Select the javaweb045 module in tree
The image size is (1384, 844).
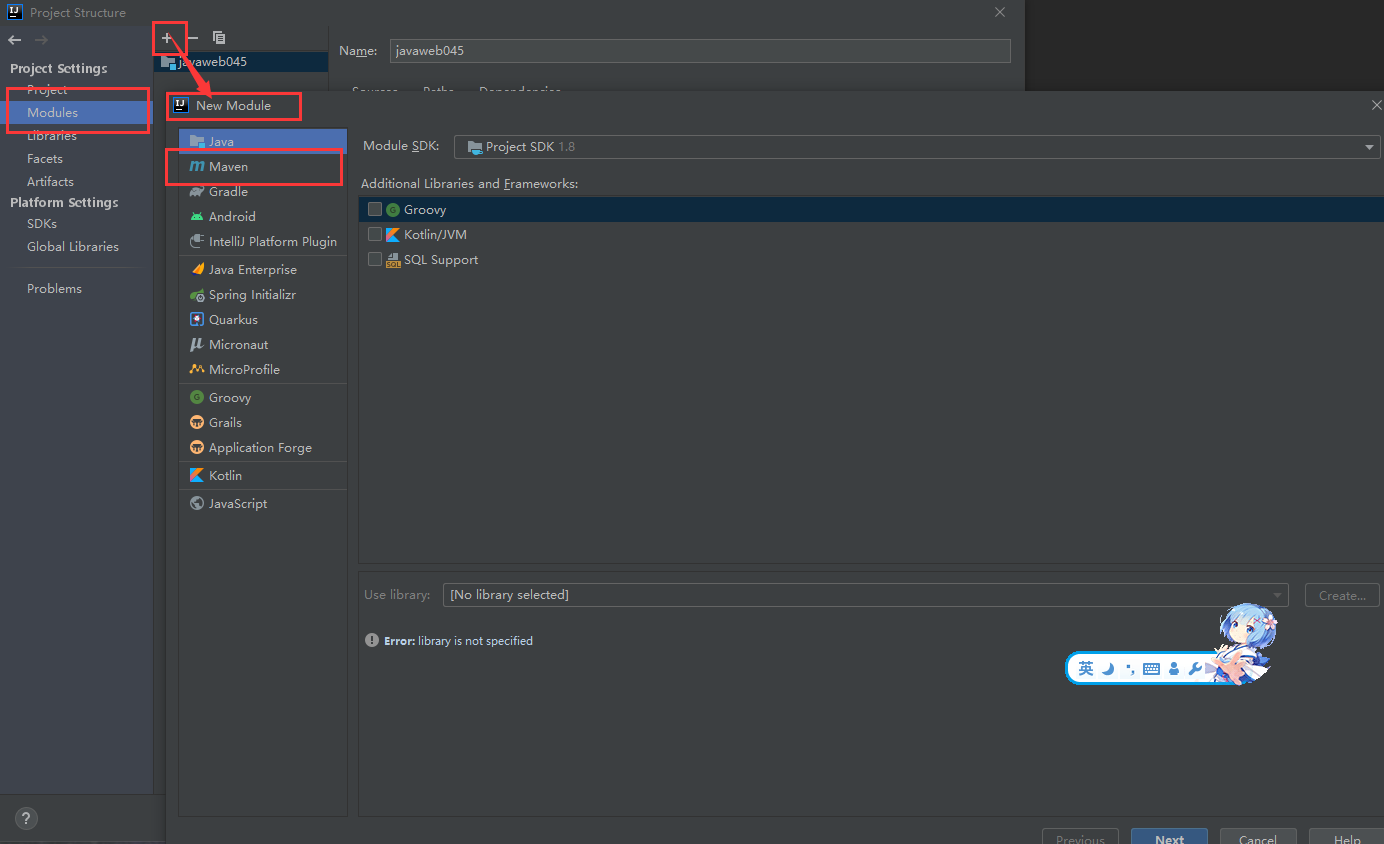[x=241, y=61]
